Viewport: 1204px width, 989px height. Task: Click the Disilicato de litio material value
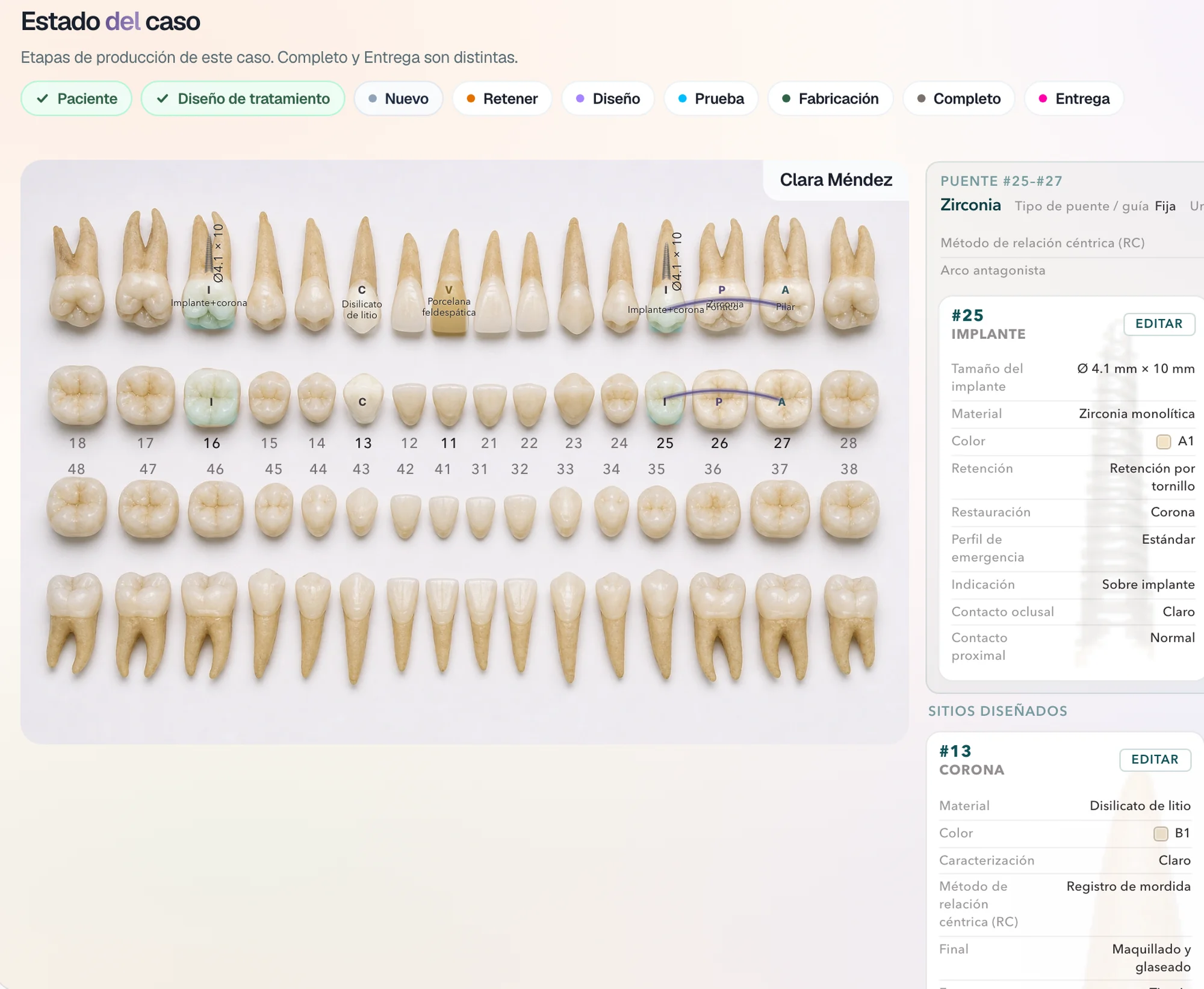coord(1140,806)
